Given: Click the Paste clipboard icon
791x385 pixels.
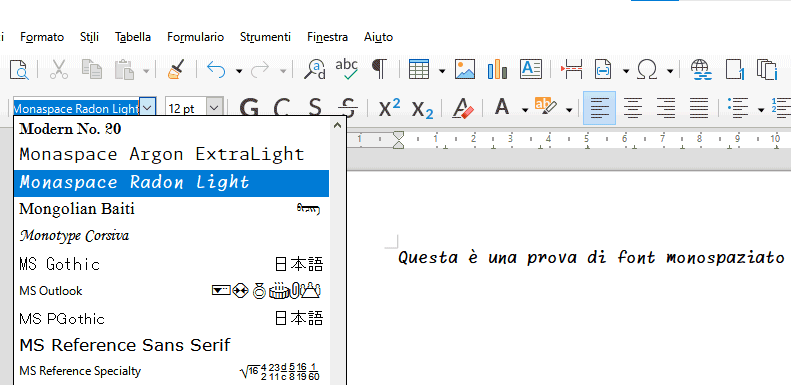Looking at the screenshot, I should point(124,70).
